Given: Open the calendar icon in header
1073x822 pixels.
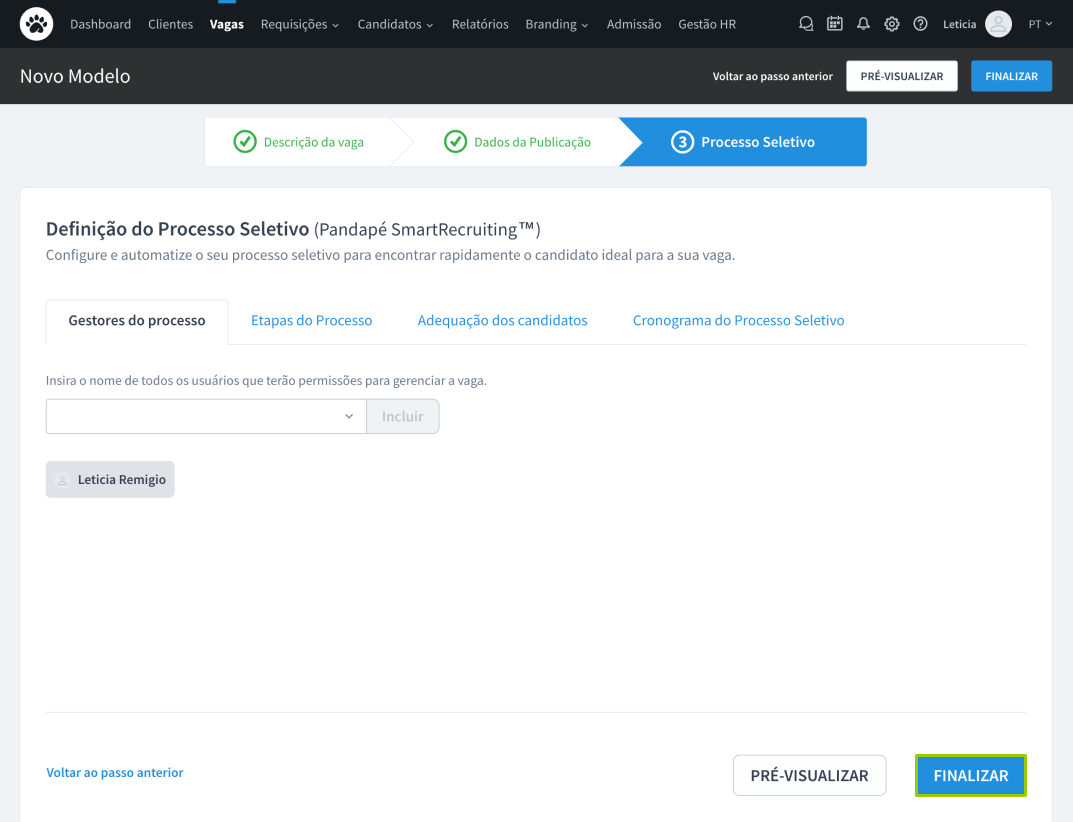Looking at the screenshot, I should pos(835,24).
